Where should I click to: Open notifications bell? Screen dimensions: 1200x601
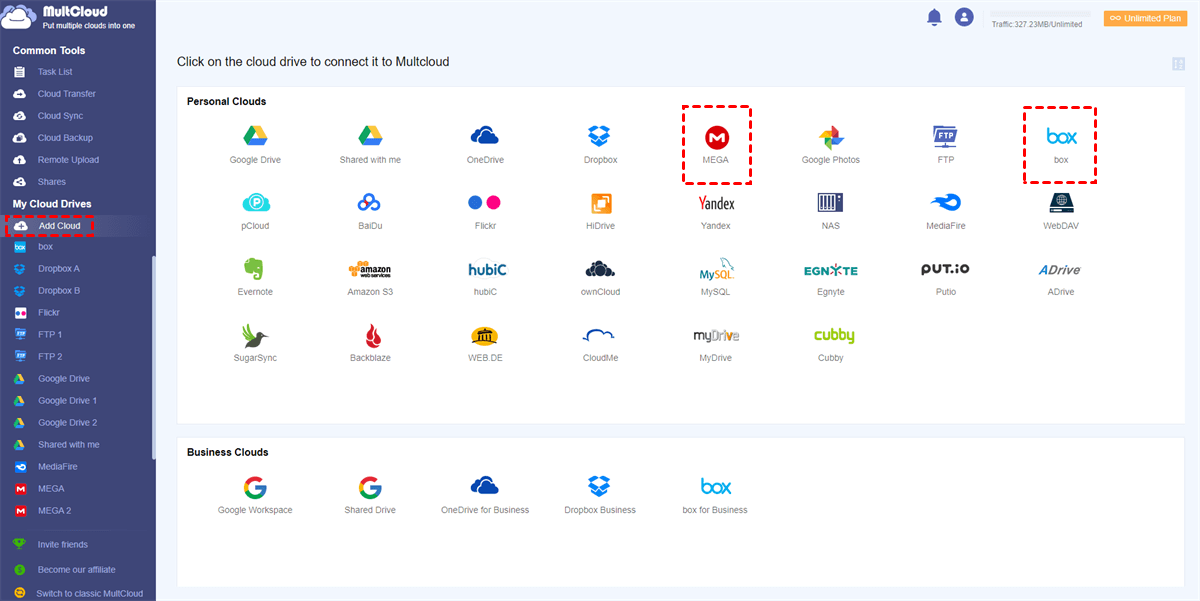934,17
